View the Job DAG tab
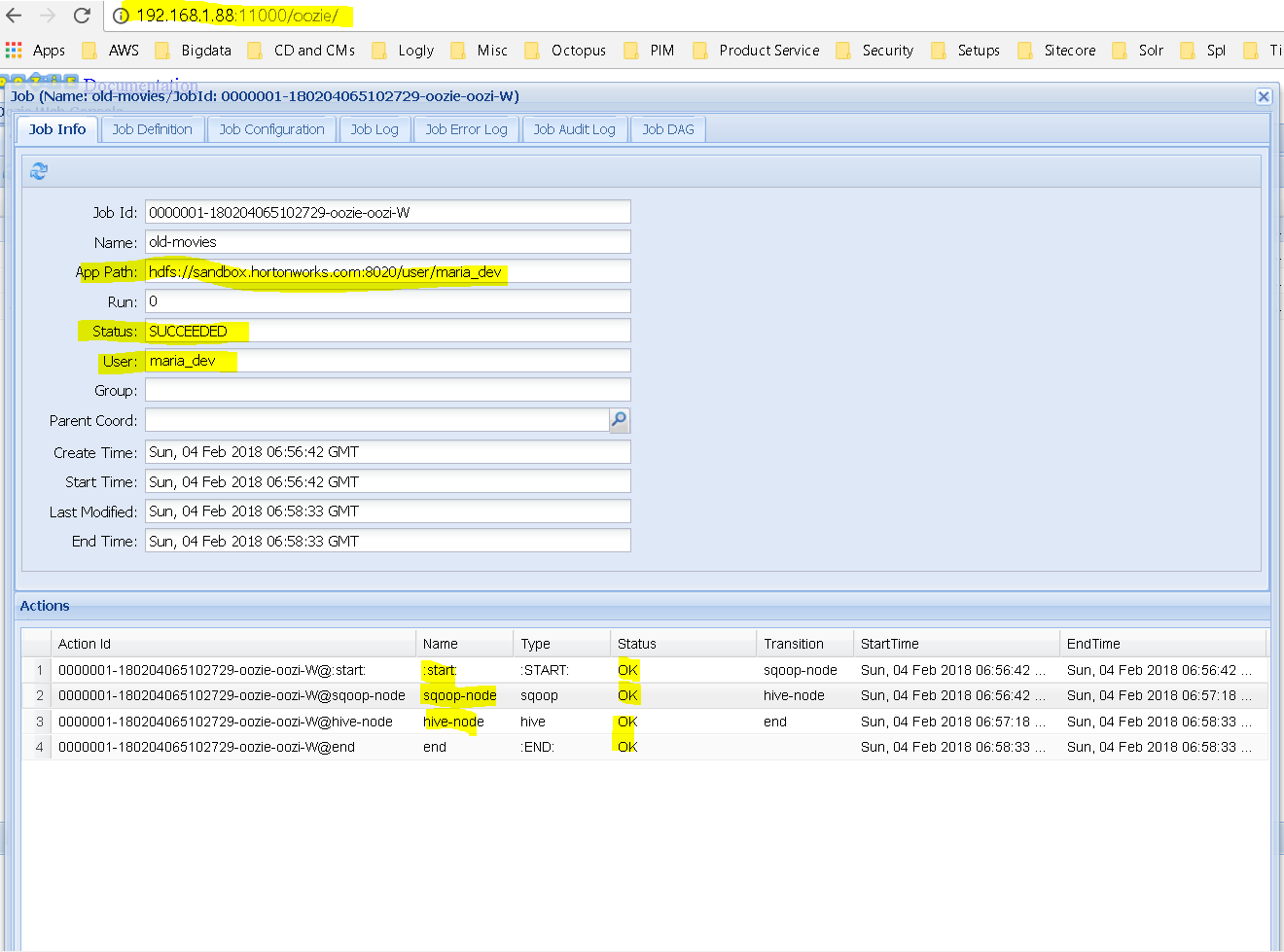This screenshot has height=952, width=1284. click(668, 129)
